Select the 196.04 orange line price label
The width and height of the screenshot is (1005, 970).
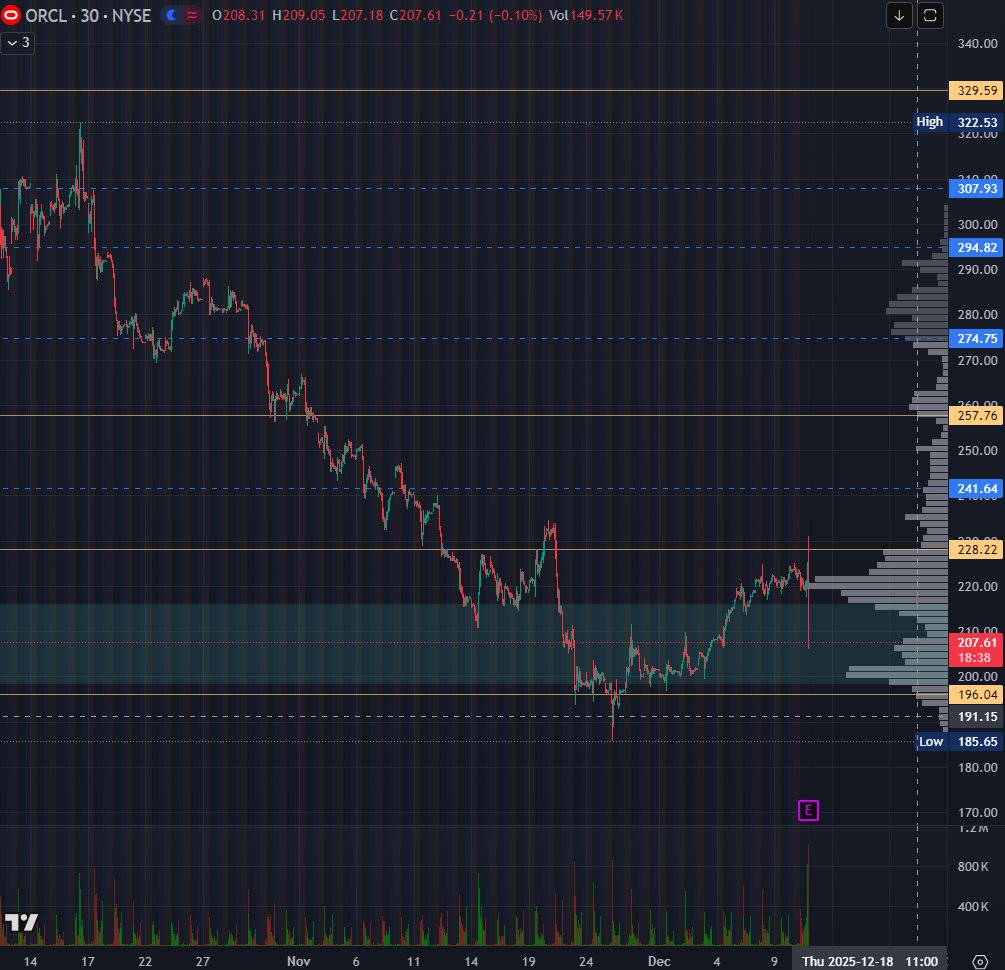click(976, 694)
